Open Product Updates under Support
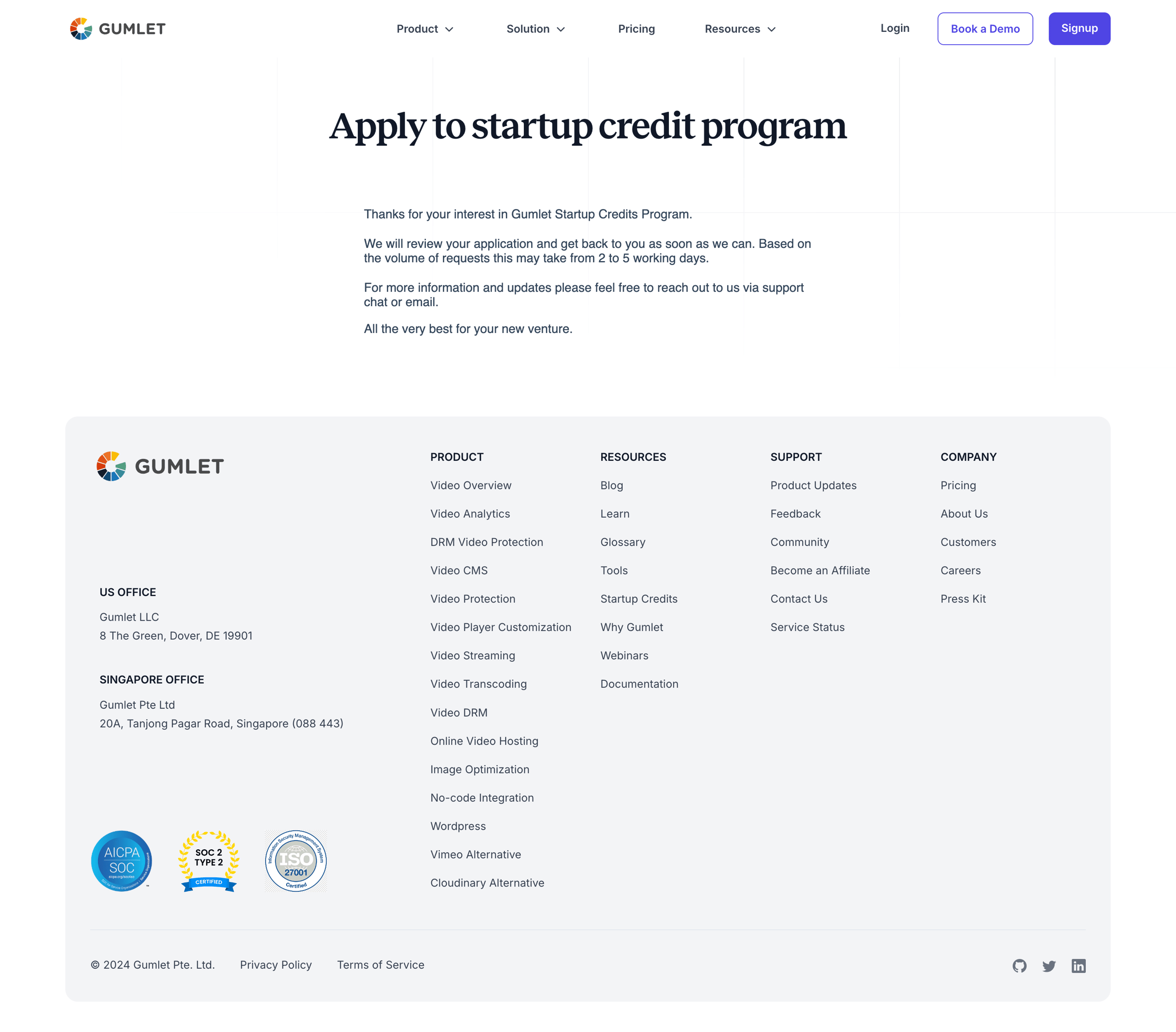1176x1032 pixels. coord(813,485)
